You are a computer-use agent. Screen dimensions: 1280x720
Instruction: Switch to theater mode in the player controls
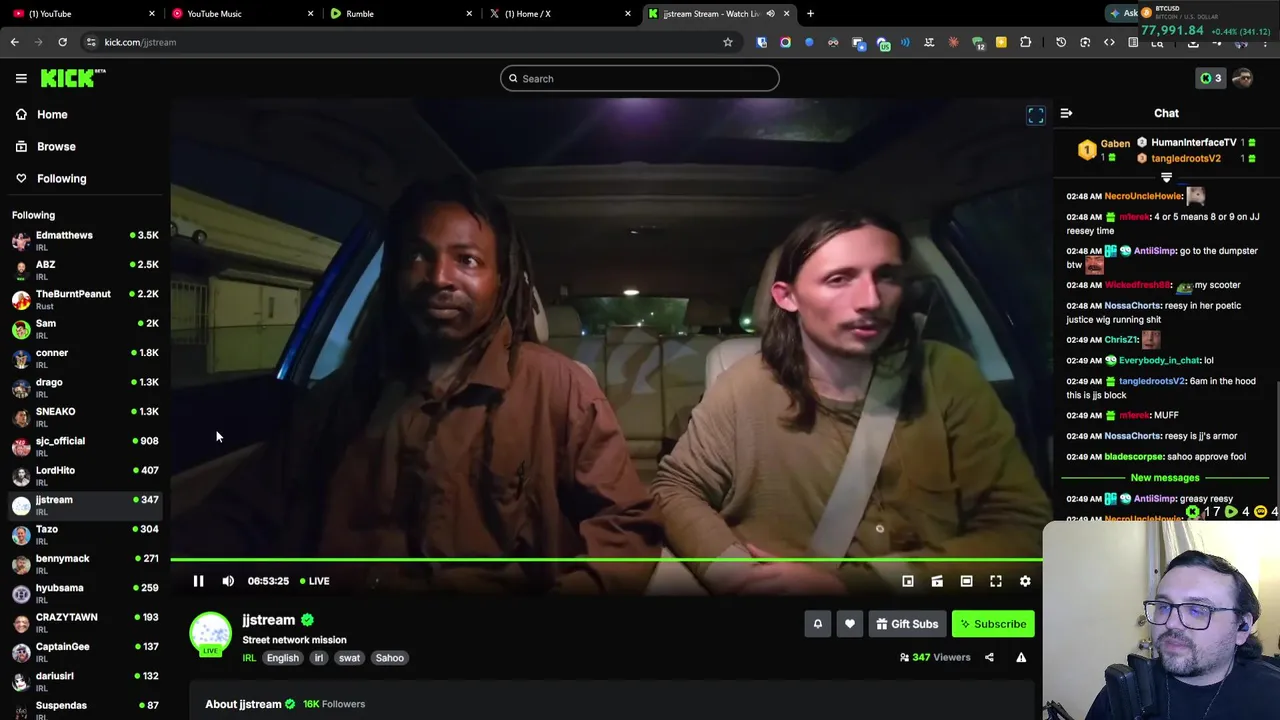[966, 581]
